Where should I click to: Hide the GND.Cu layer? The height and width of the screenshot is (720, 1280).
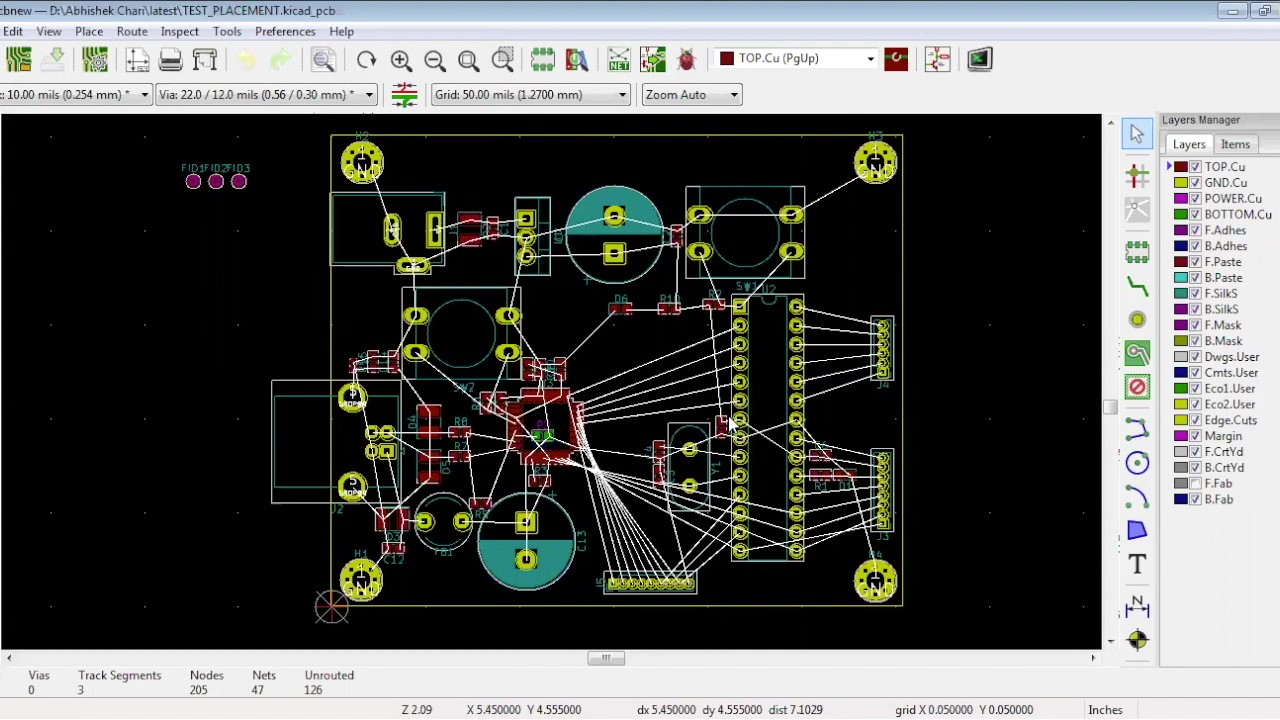pyautogui.click(x=1196, y=182)
